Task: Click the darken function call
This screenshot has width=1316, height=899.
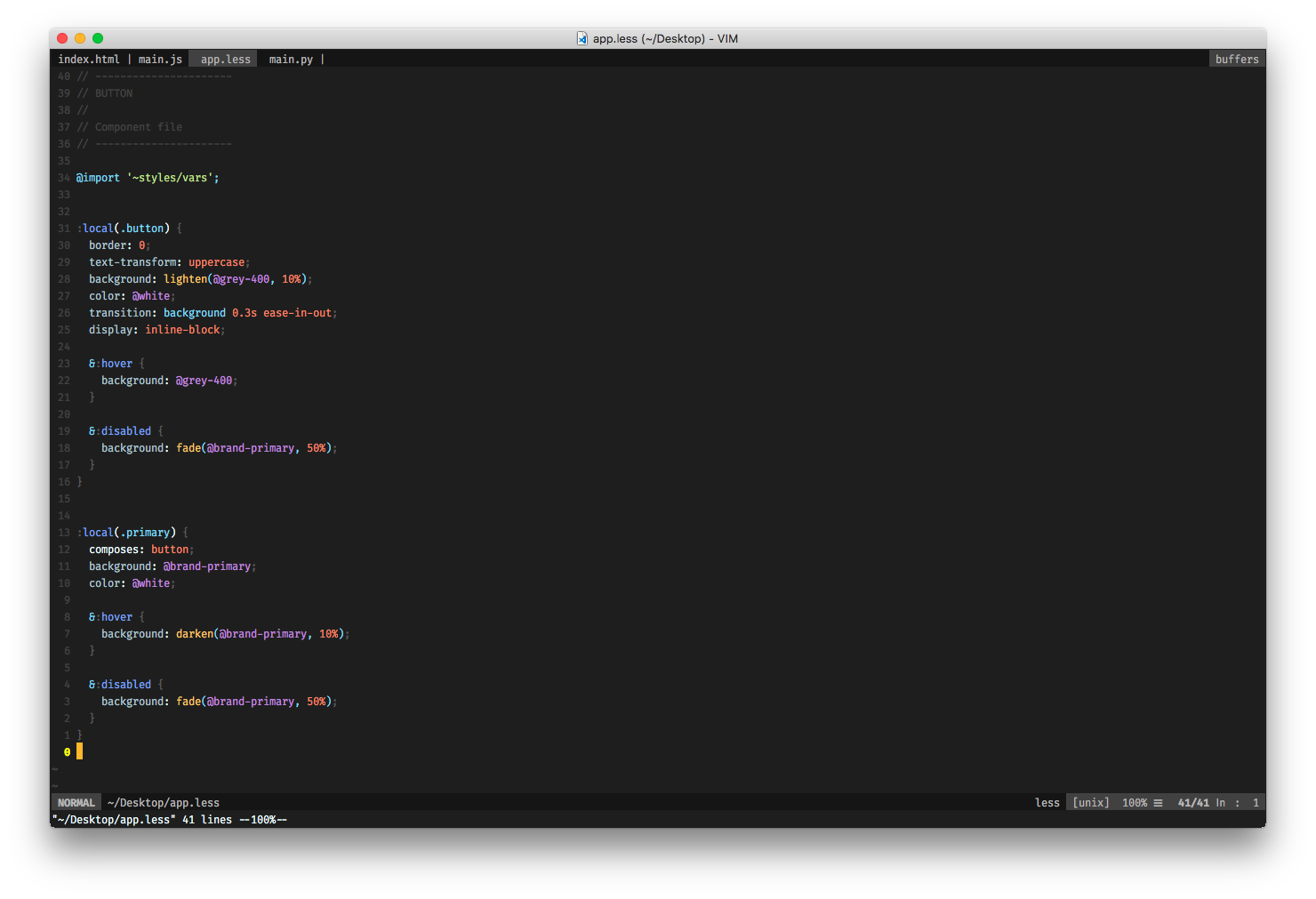Action: [261, 634]
